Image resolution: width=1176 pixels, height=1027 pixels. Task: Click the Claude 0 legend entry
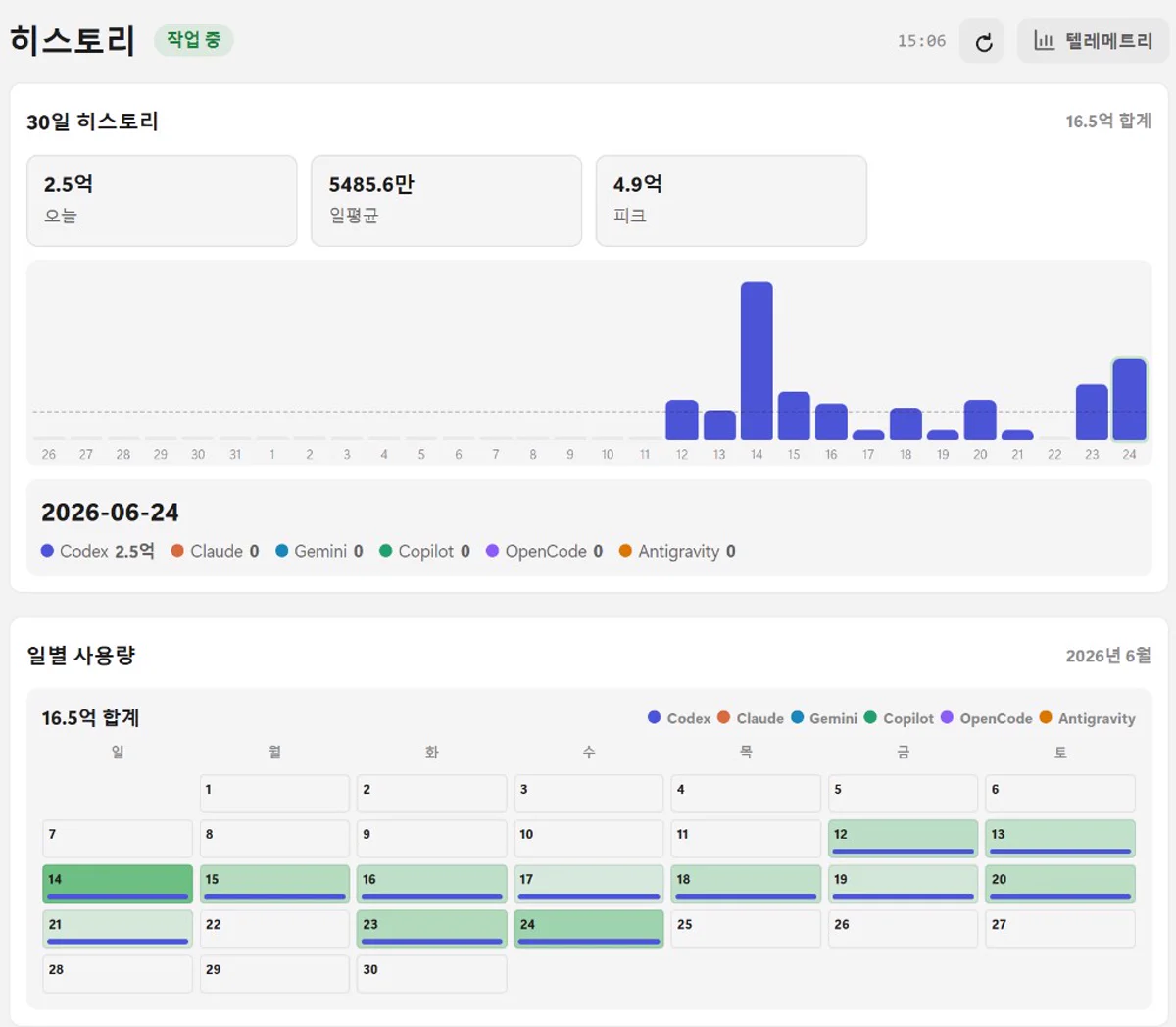click(216, 551)
